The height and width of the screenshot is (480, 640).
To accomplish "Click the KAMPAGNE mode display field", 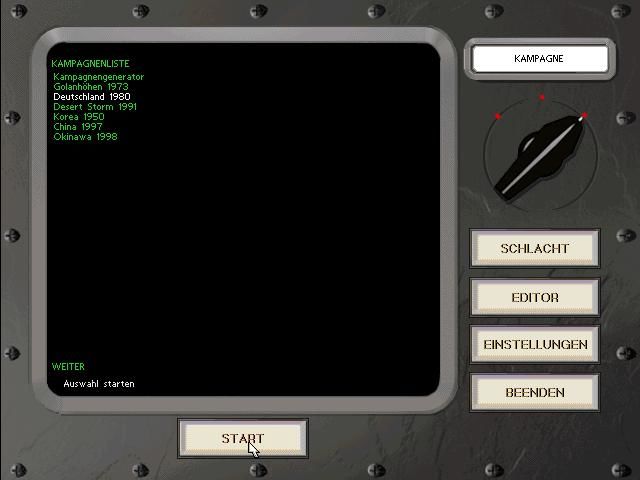I will point(539,59).
